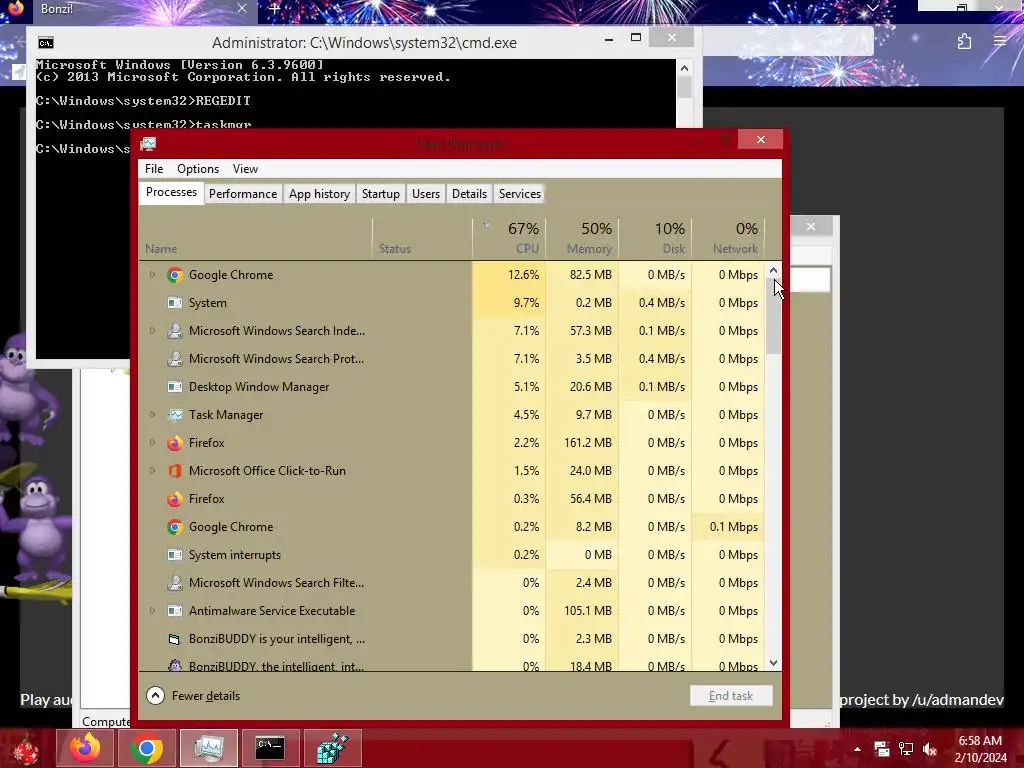The width and height of the screenshot is (1024, 768).
Task: Click the System interrupts icon
Action: pyautogui.click(x=174, y=555)
